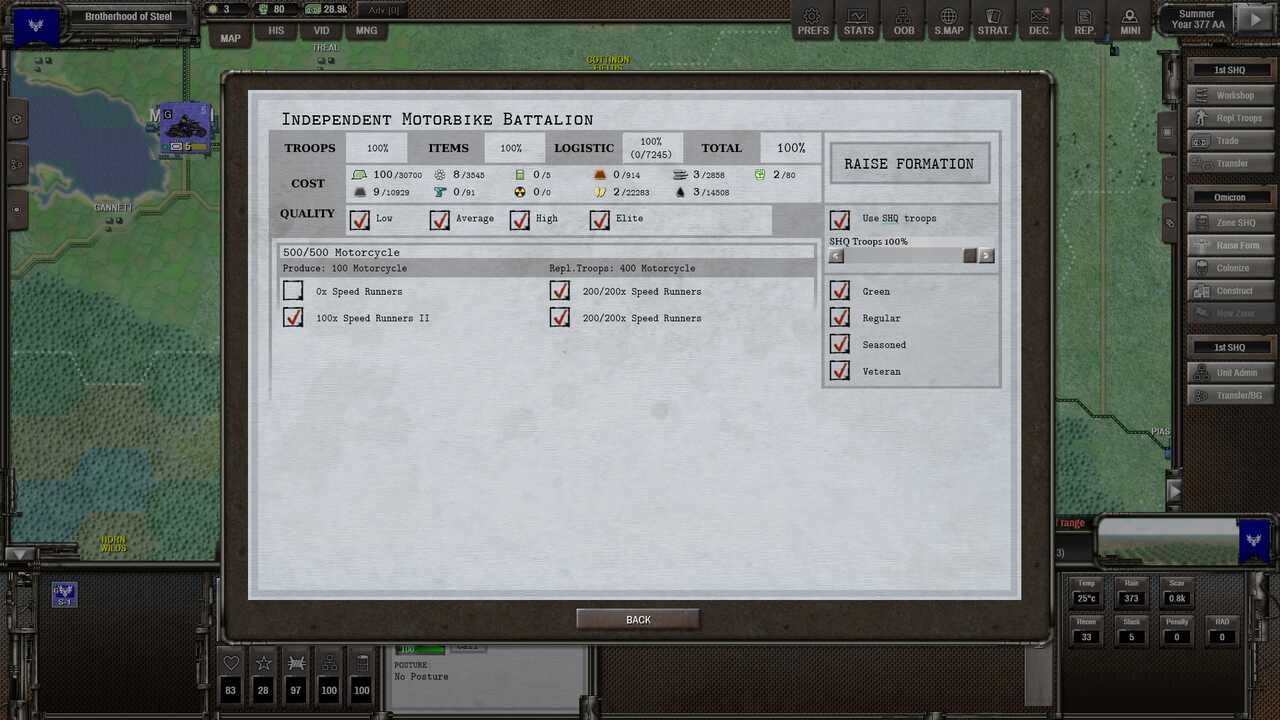The image size is (1280, 720).
Task: Select the S-1 unit icon in bottom panel
Action: click(x=64, y=595)
